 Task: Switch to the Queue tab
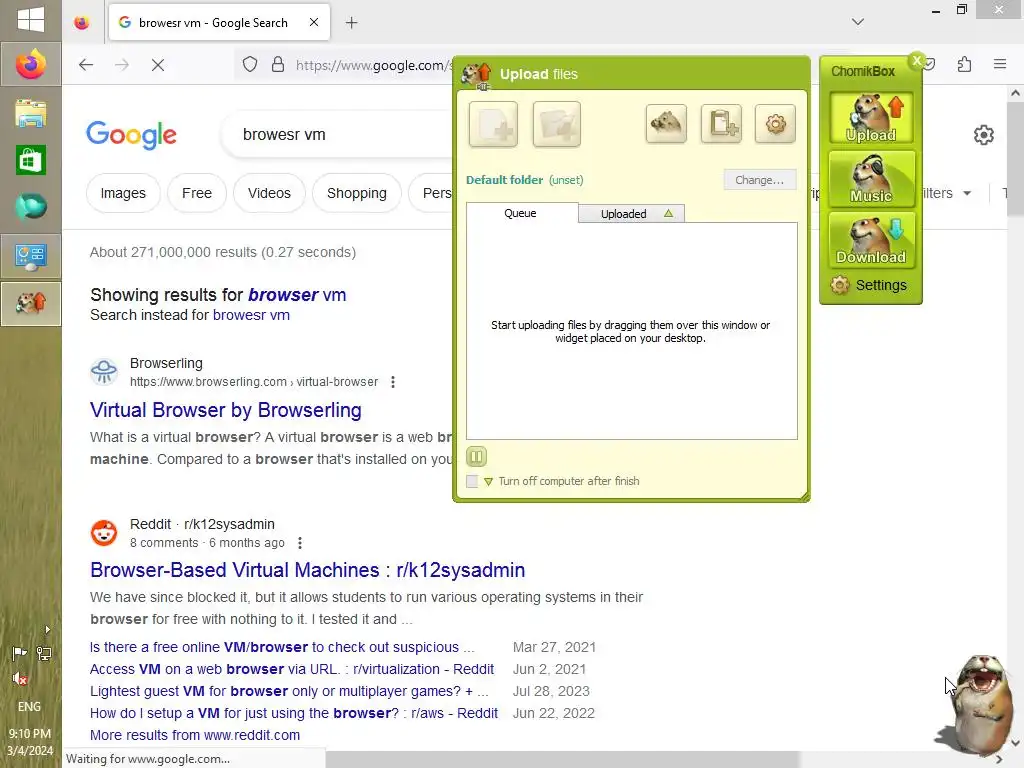pos(522,213)
